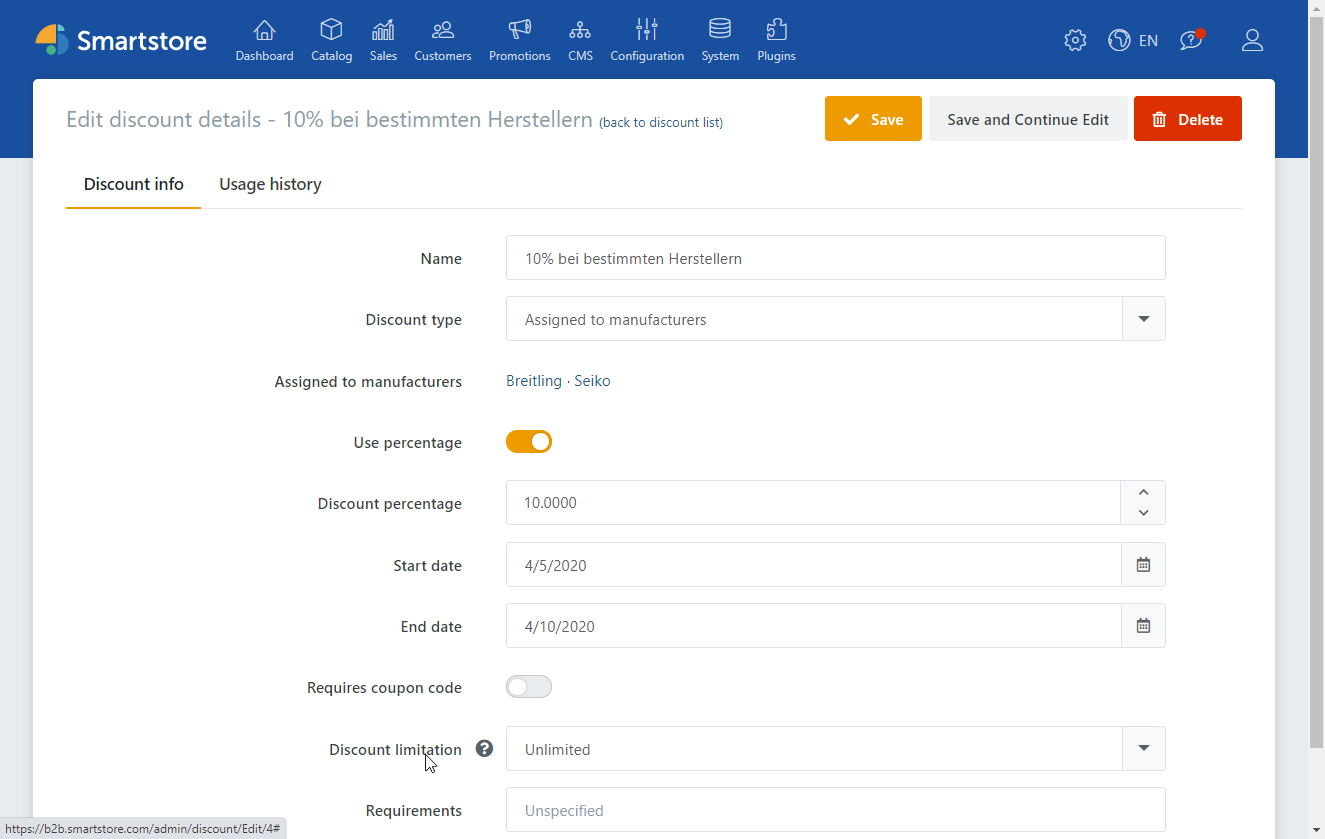Expand the Discount type dropdown
The image size is (1325, 839).
pos(1144,319)
